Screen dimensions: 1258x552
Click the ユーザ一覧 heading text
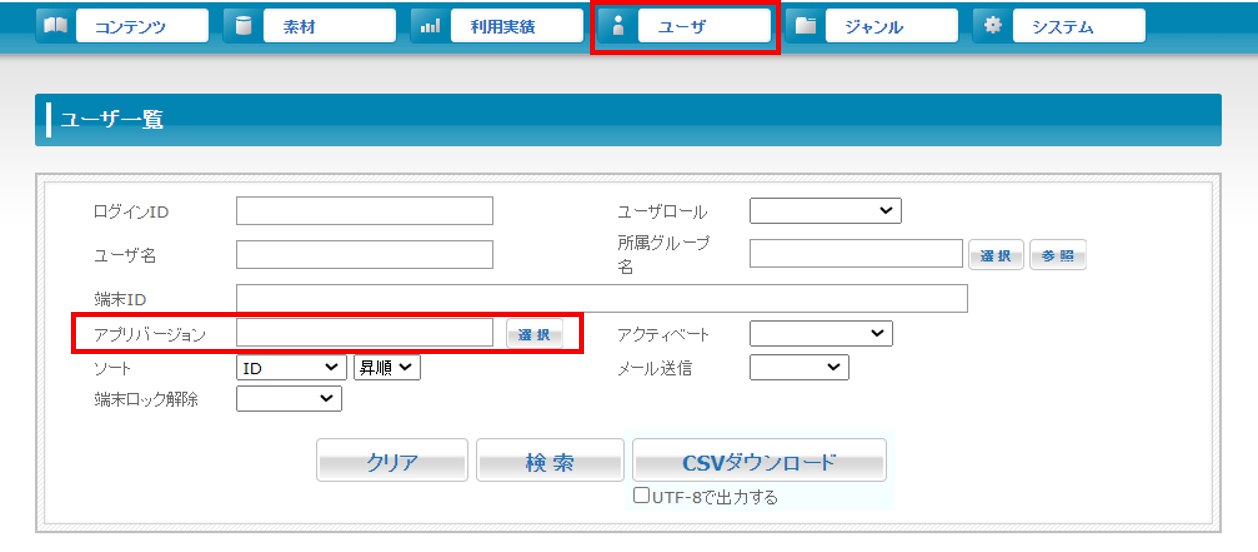pyautogui.click(x=112, y=120)
